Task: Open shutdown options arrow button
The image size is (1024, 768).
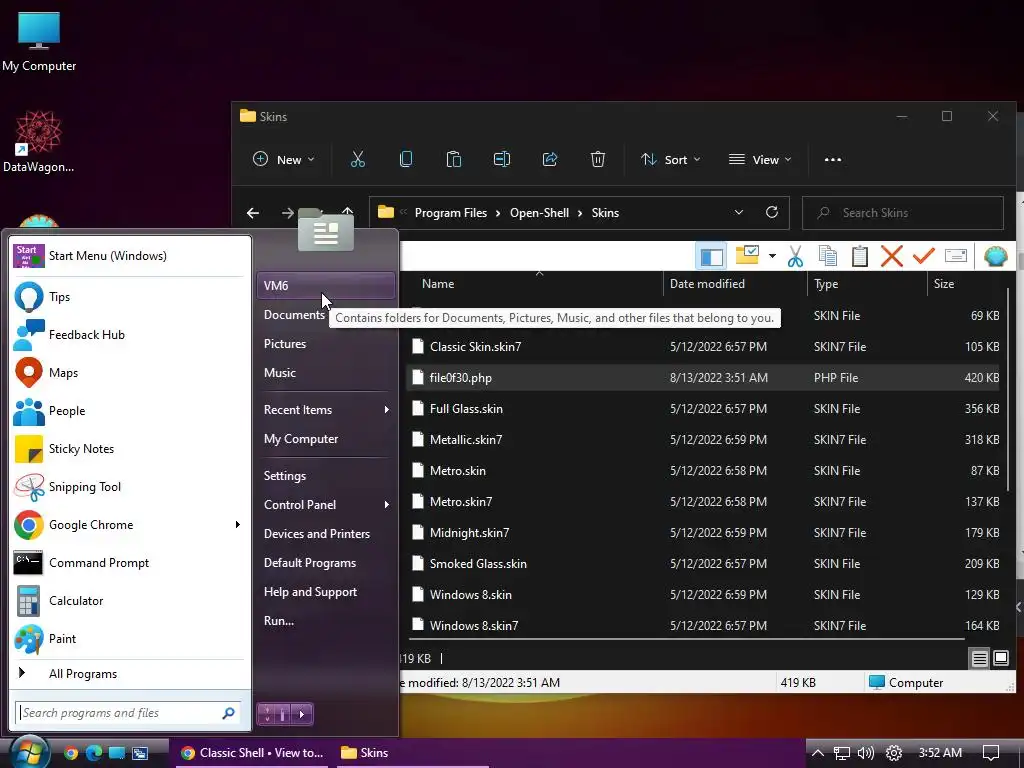Action: [x=301, y=714]
